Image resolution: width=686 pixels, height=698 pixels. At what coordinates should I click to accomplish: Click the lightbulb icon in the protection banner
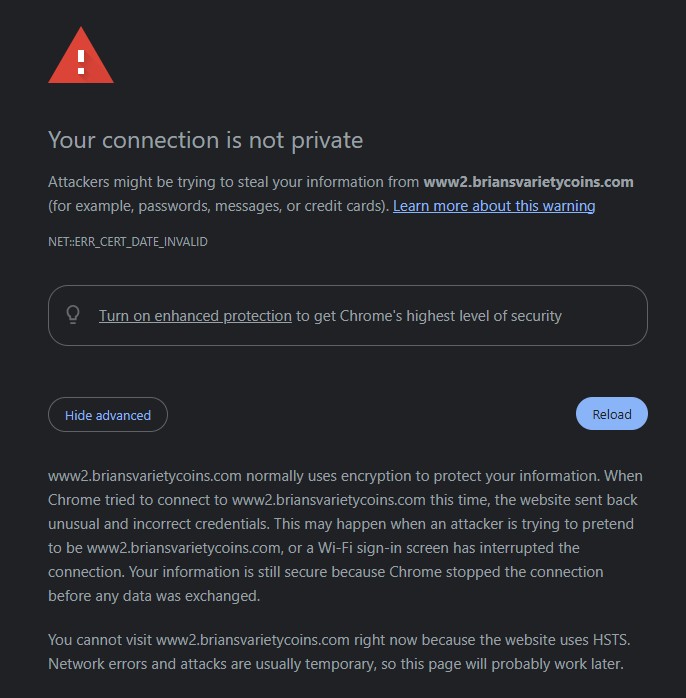[x=73, y=315]
